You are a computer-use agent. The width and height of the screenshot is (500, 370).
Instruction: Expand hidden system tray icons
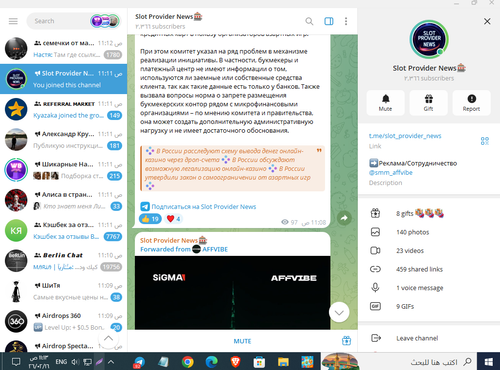pos(111,362)
